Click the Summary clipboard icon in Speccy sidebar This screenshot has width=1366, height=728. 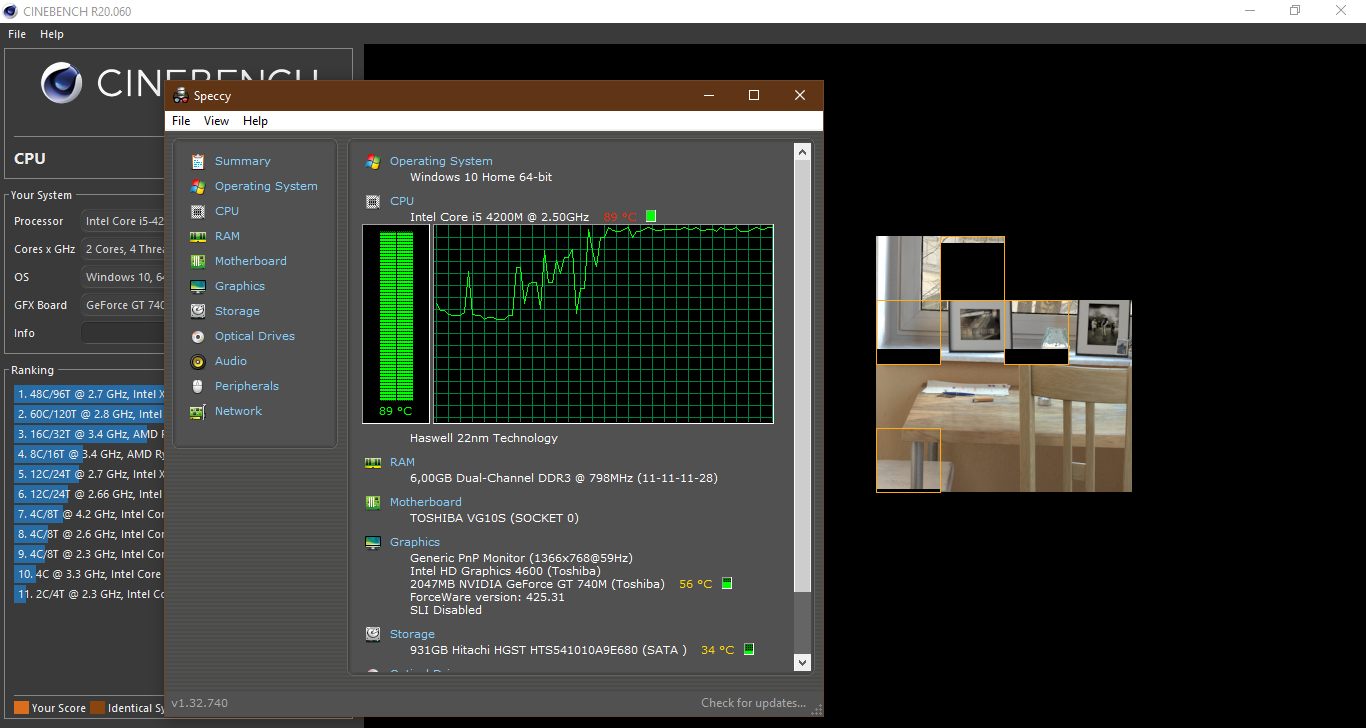click(x=198, y=161)
